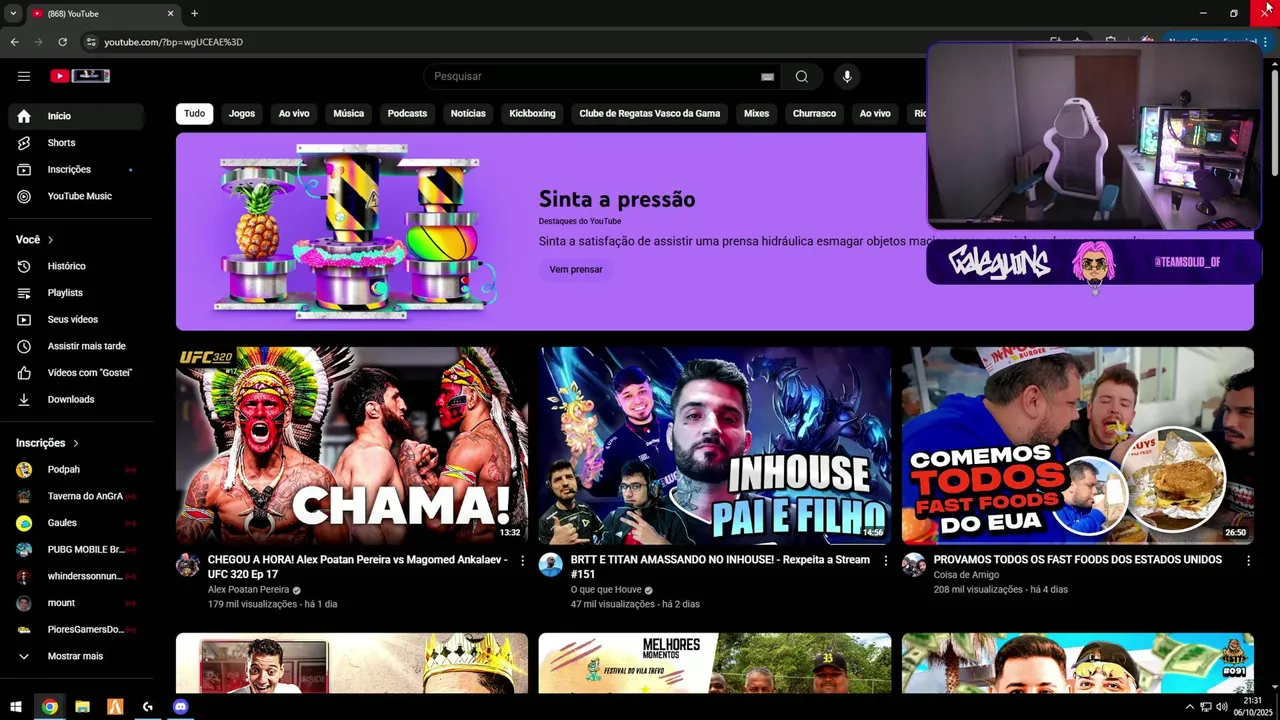
Task: Select the Notícias filter chip
Action: [x=468, y=113]
